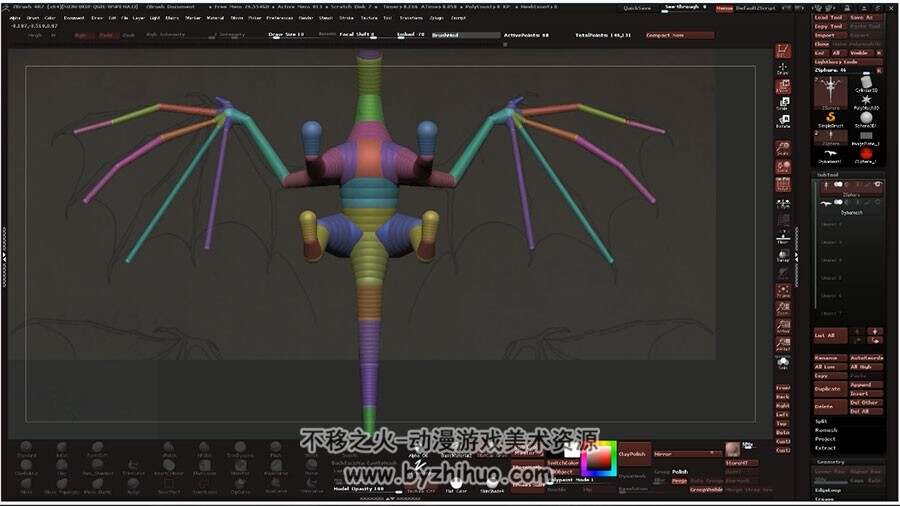This screenshot has height=506, width=900.
Task: Open the Preferences menu
Action: (x=280, y=18)
